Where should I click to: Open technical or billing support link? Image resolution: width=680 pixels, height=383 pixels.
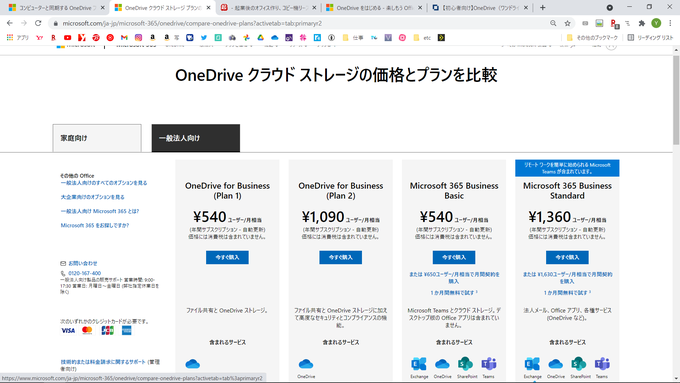click(x=103, y=362)
